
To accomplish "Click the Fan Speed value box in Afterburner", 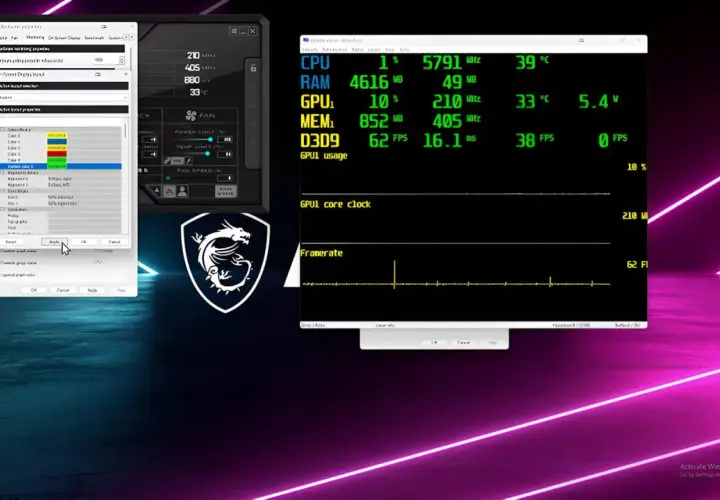I will click(x=225, y=178).
